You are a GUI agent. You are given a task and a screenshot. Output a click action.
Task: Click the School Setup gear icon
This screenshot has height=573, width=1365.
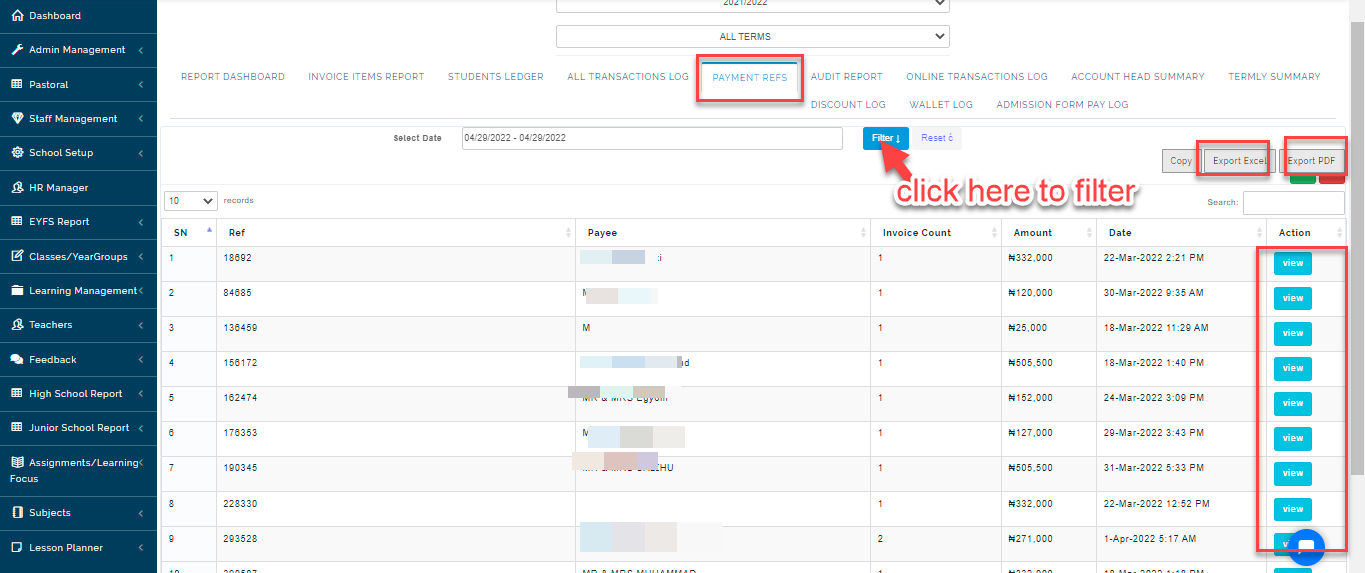[17, 153]
